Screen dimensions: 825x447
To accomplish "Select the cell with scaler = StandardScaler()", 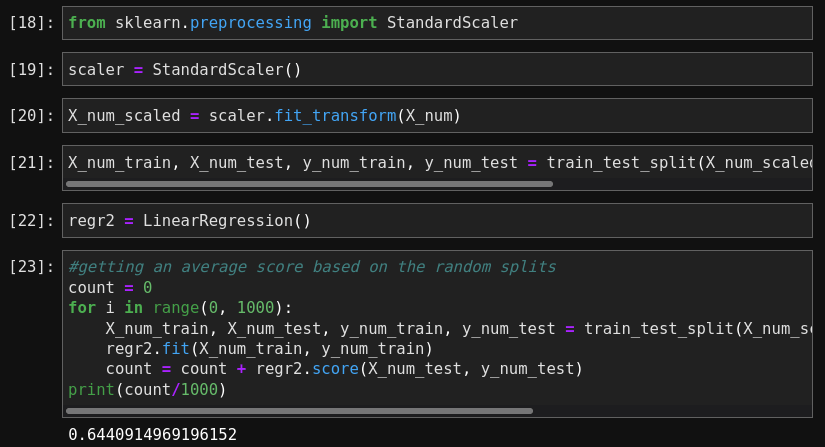I will pyautogui.click(x=436, y=69).
